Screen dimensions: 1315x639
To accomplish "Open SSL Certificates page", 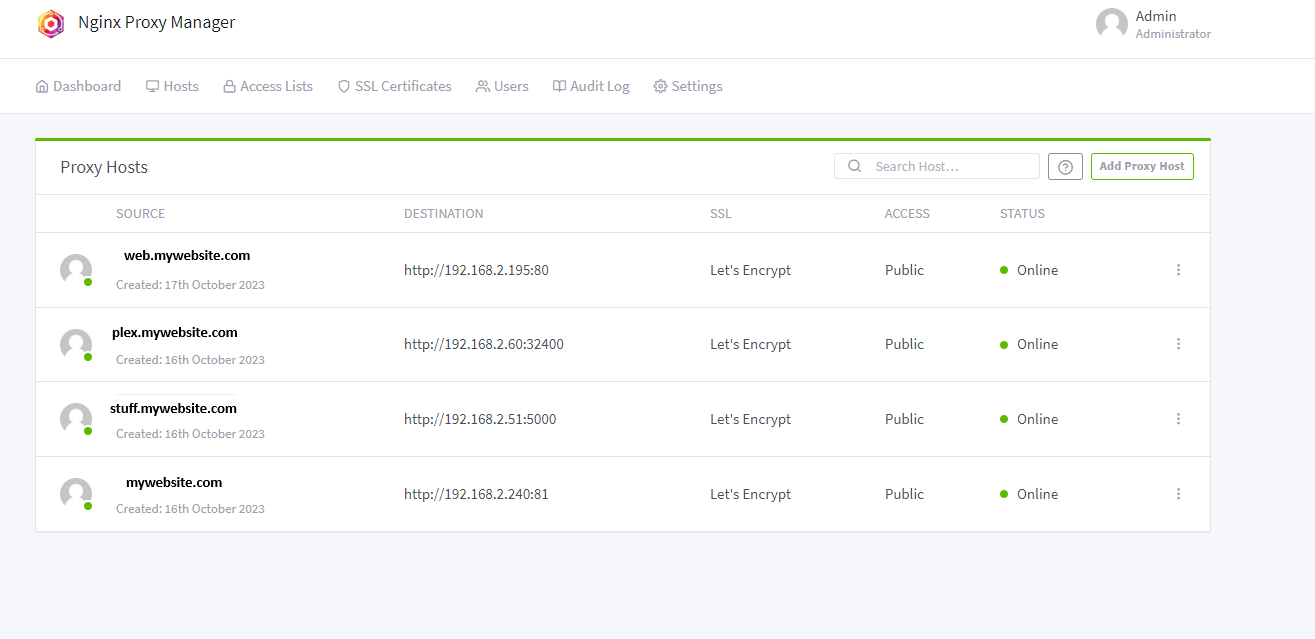I will [x=394, y=86].
